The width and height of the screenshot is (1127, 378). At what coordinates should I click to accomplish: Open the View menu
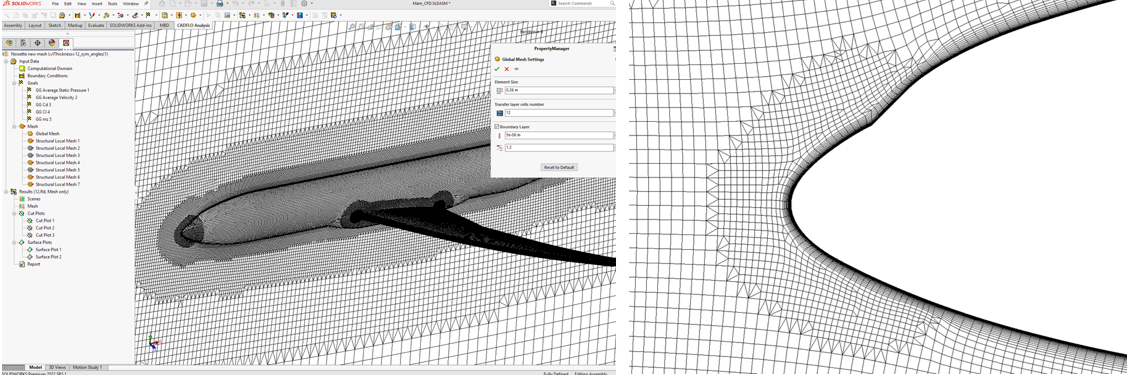tap(83, 4)
